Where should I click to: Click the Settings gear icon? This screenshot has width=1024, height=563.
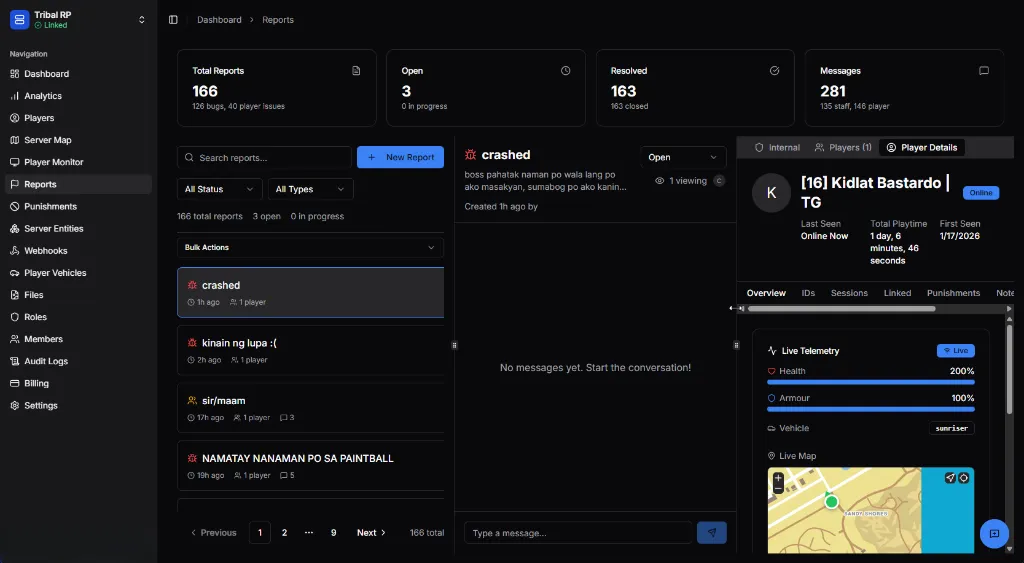(14, 406)
